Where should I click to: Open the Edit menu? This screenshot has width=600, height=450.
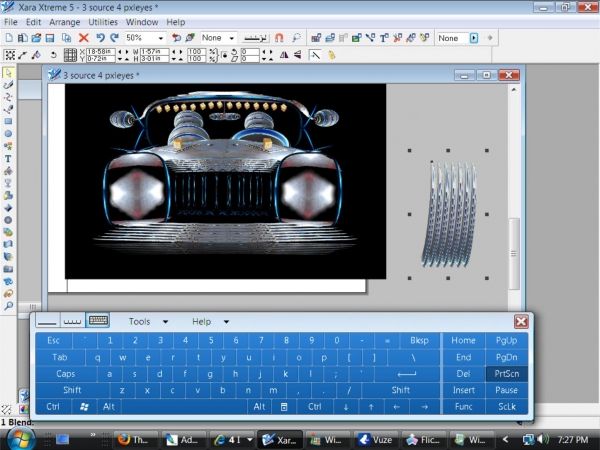point(33,22)
